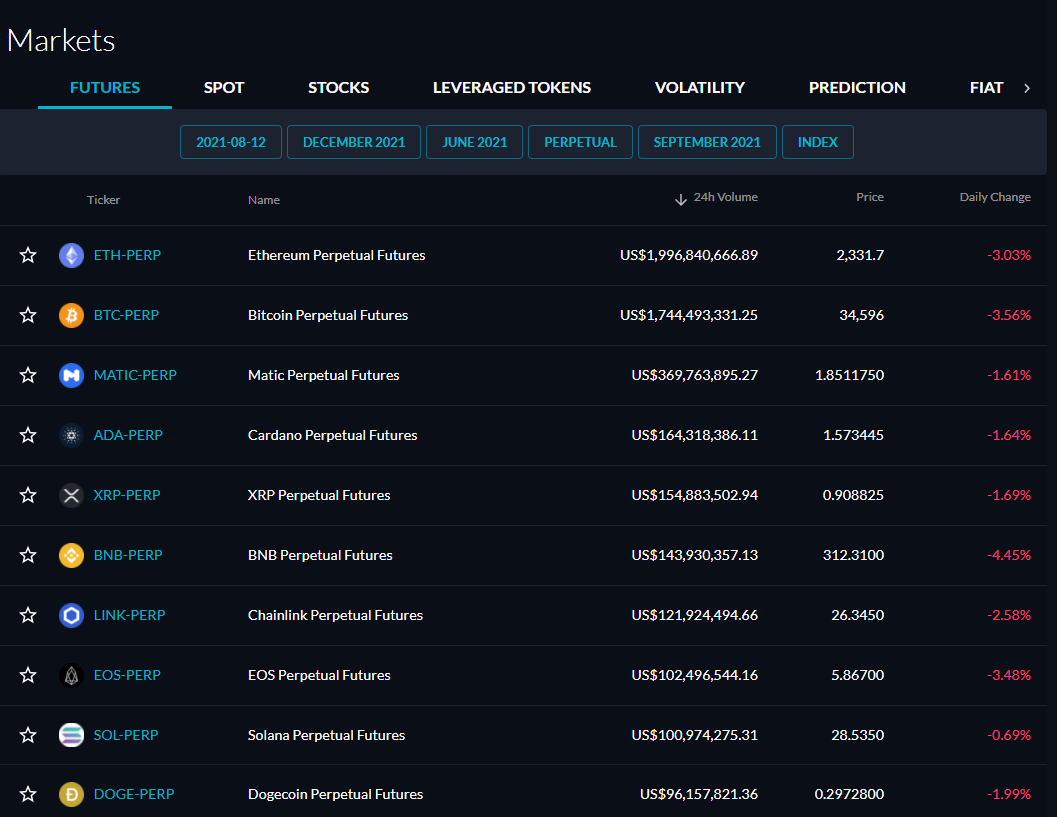
Task: Open the Fiat tab
Action: 986,88
